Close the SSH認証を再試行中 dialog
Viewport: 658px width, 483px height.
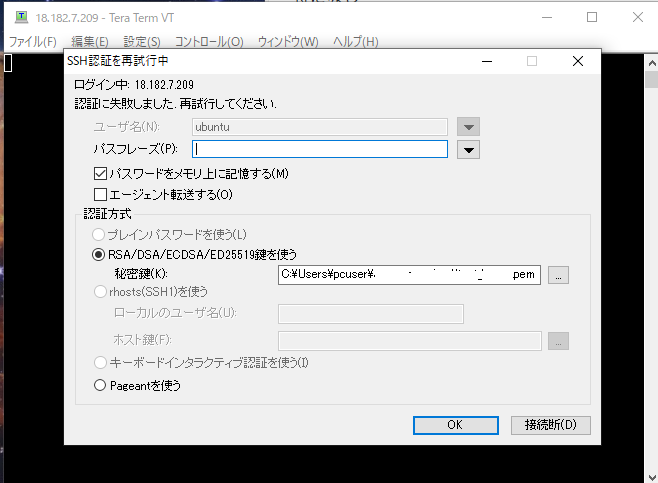[x=578, y=61]
